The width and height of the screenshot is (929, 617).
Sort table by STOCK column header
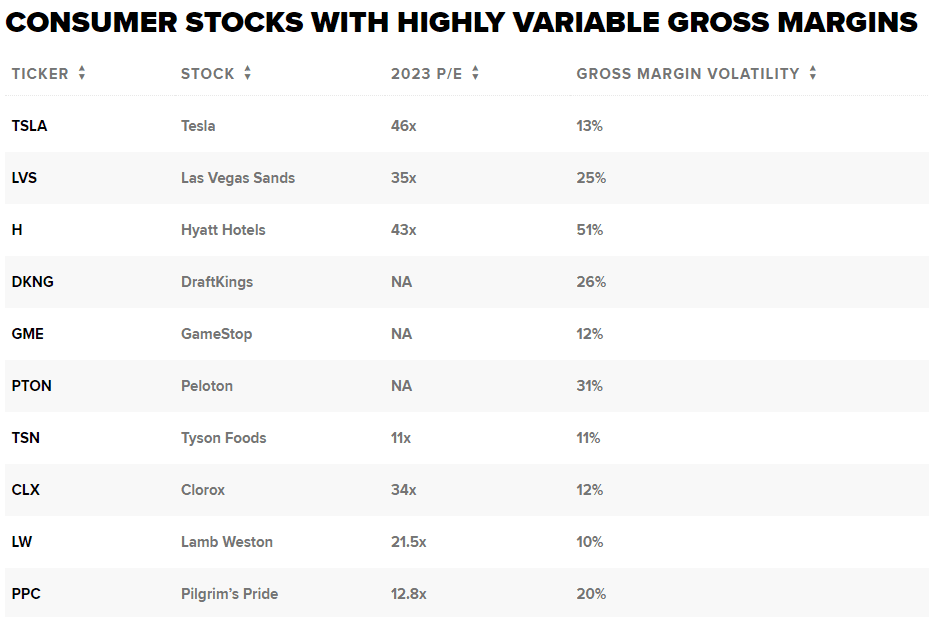[x=208, y=73]
